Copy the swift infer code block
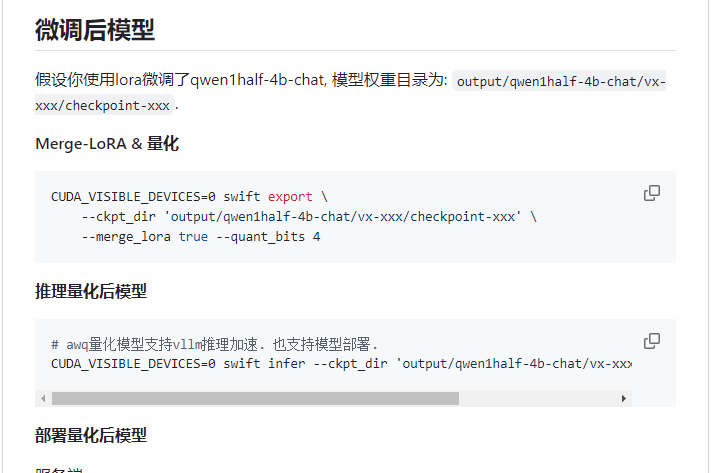The width and height of the screenshot is (712, 473). point(652,341)
